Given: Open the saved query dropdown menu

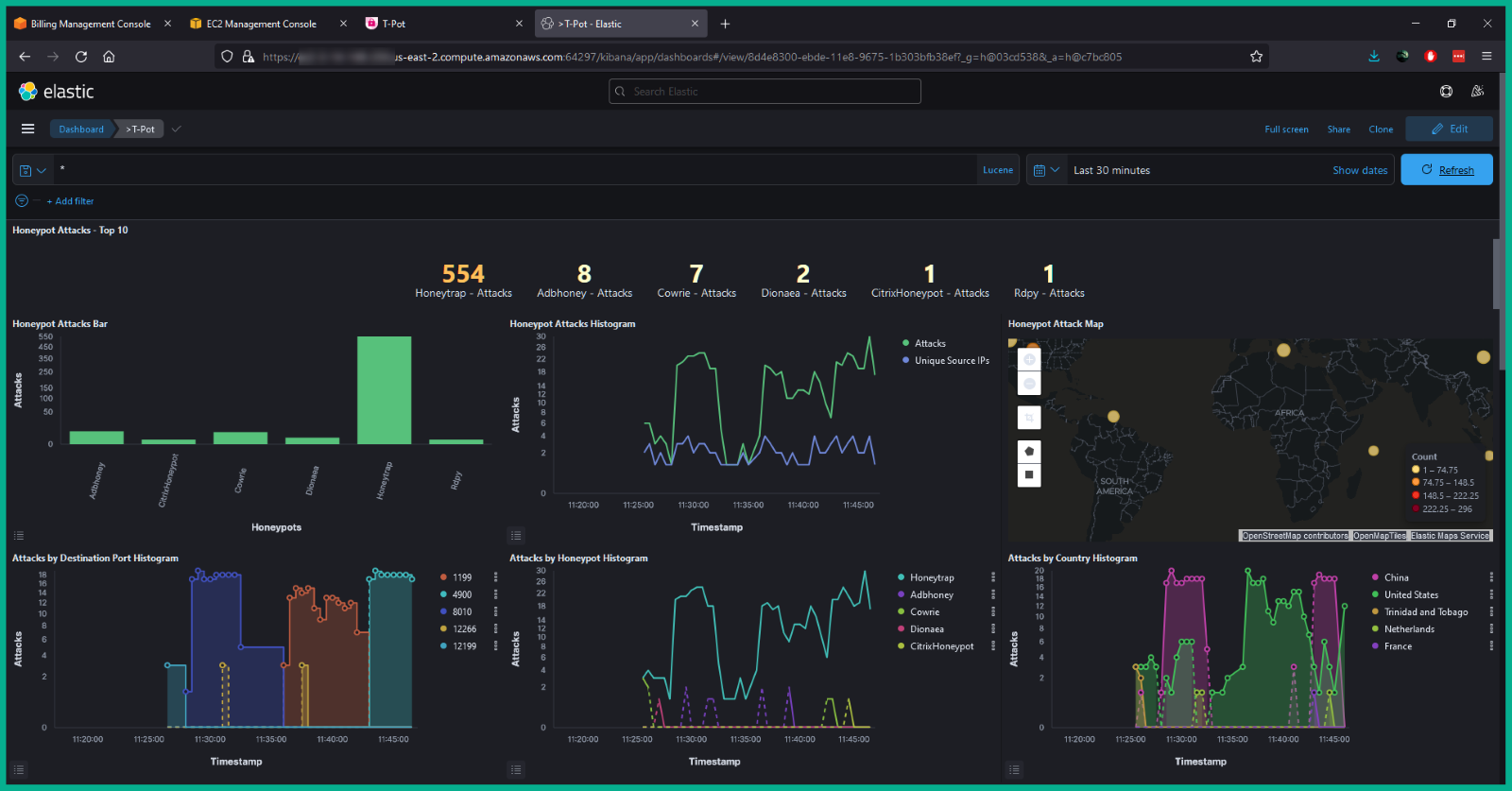Looking at the screenshot, I should (x=32, y=170).
